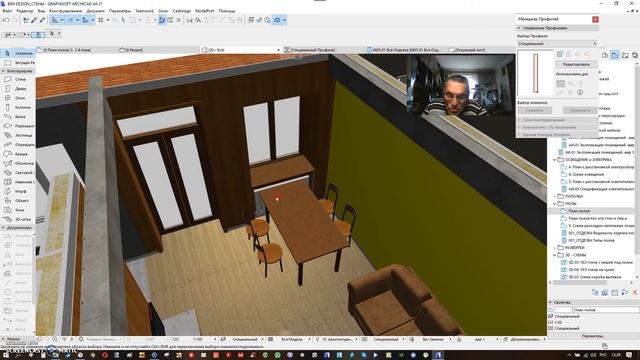Select 'План полов' view in Navigator tree
The width and height of the screenshot is (640, 360).
click(x=579, y=211)
